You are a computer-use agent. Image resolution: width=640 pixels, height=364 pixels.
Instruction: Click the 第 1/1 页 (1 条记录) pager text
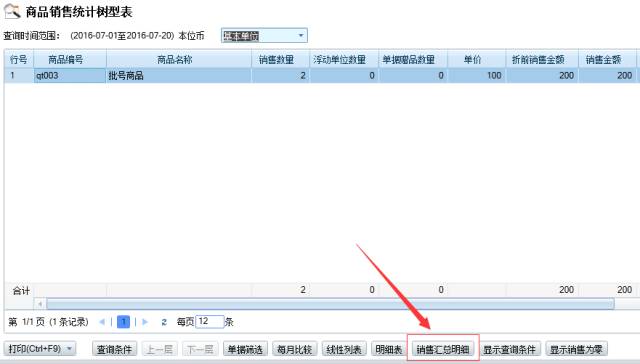click(x=49, y=322)
